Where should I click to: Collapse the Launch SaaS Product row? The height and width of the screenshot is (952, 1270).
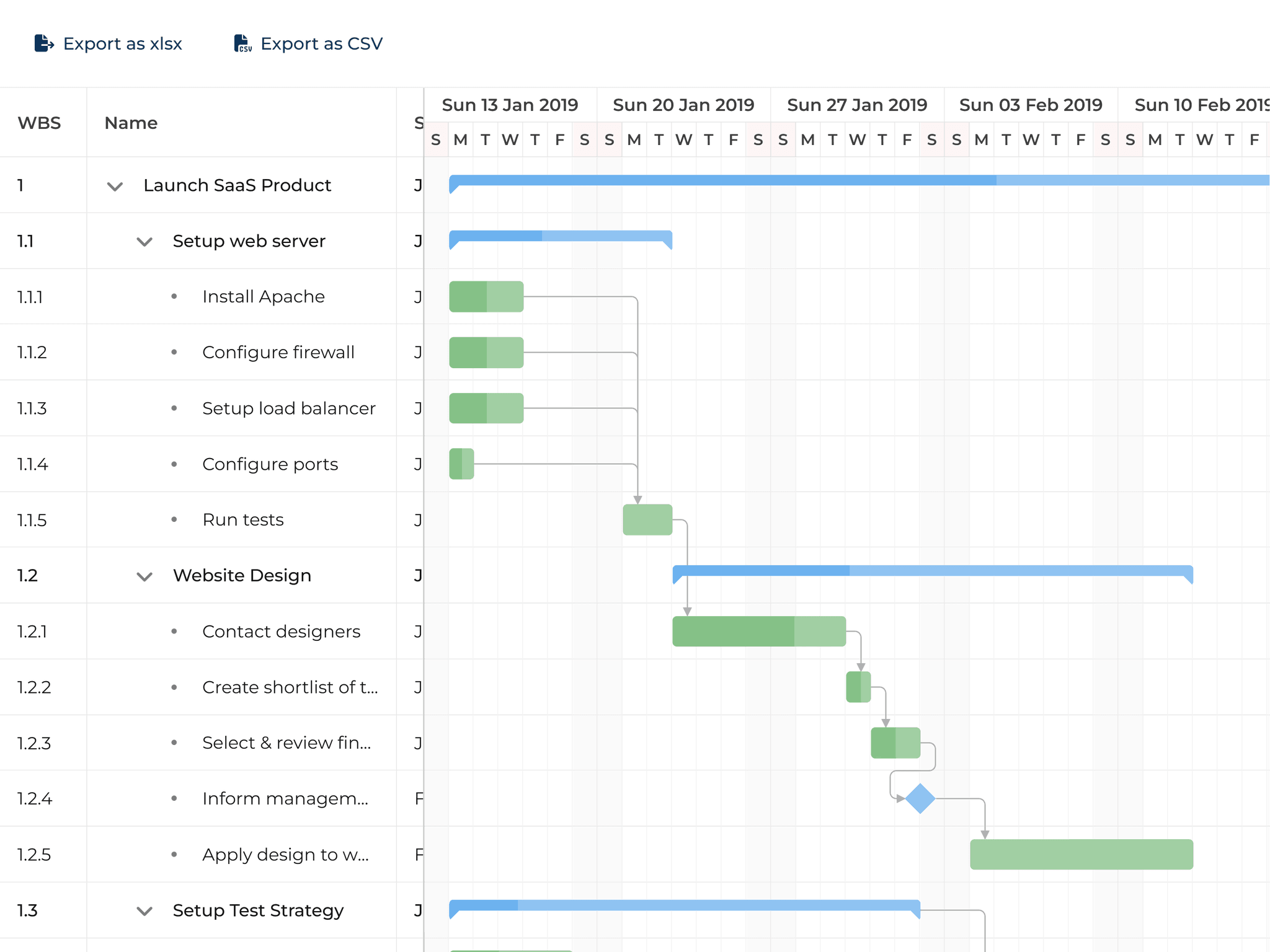[x=114, y=185]
